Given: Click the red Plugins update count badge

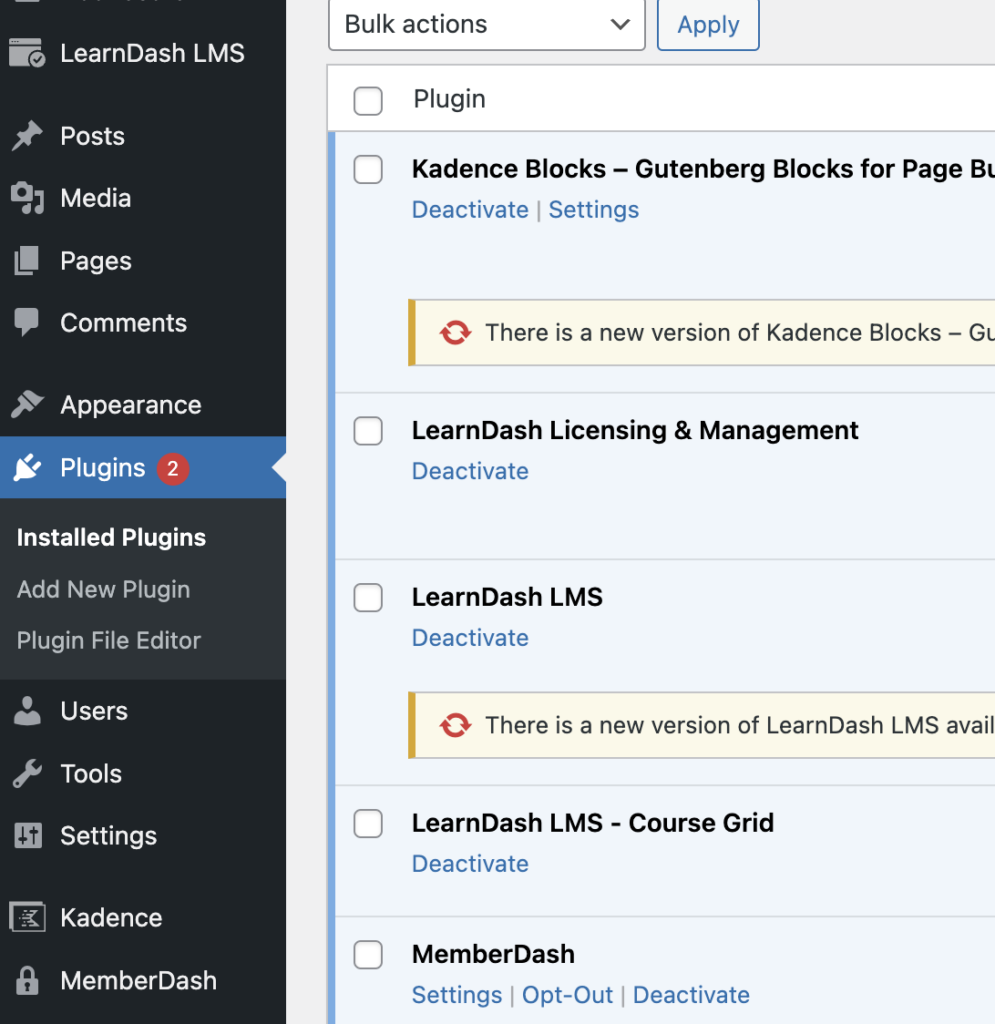Looking at the screenshot, I should coord(172,468).
